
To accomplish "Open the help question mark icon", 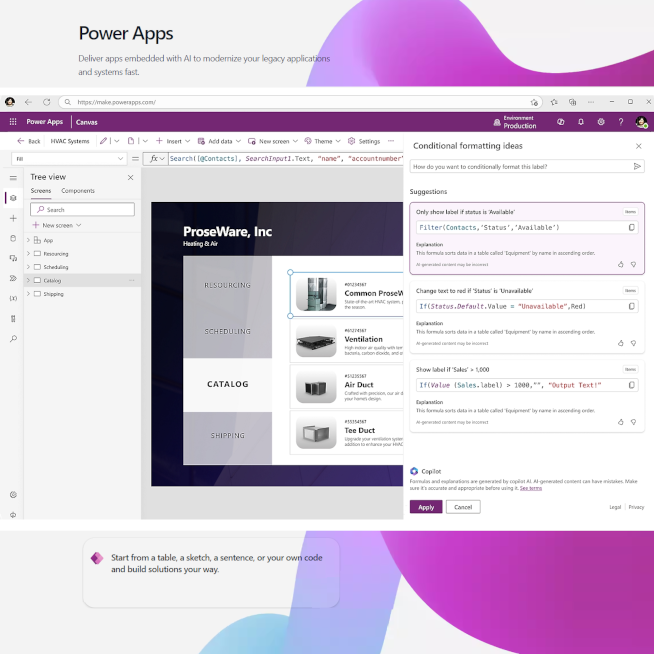I will pyautogui.click(x=621, y=122).
